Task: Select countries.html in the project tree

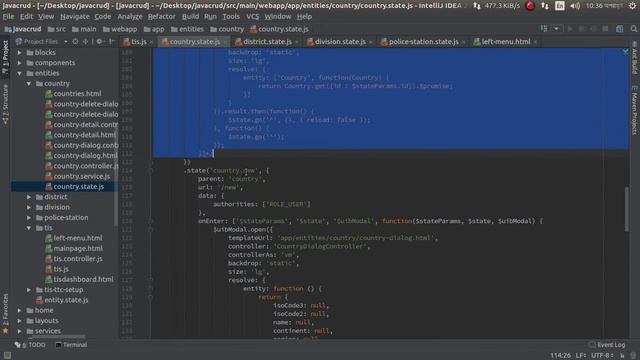Action: point(73,94)
